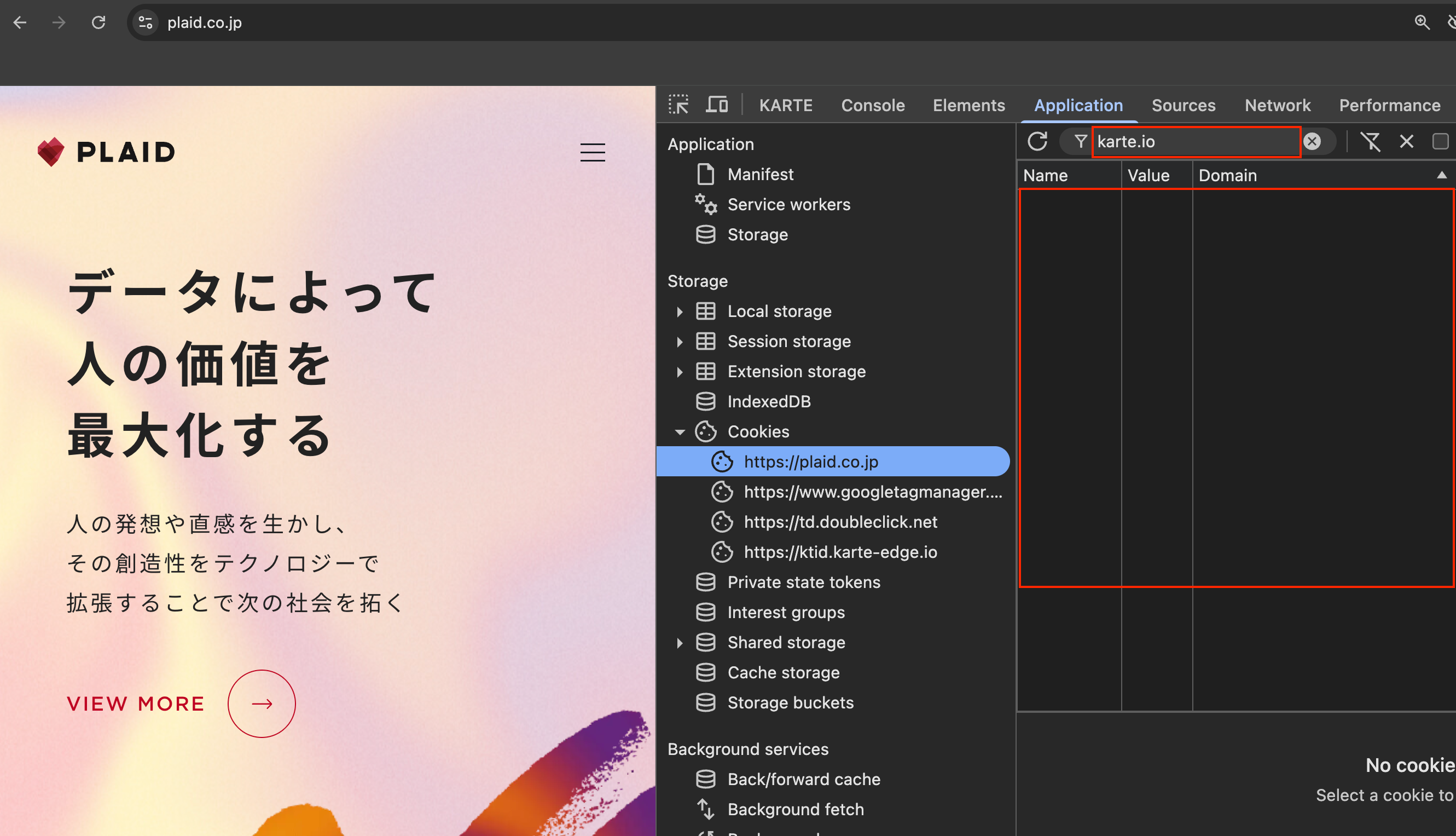Screen dimensions: 1456x836
Task: Tick the checkbox next to cookie toolbar
Action: point(1441,141)
